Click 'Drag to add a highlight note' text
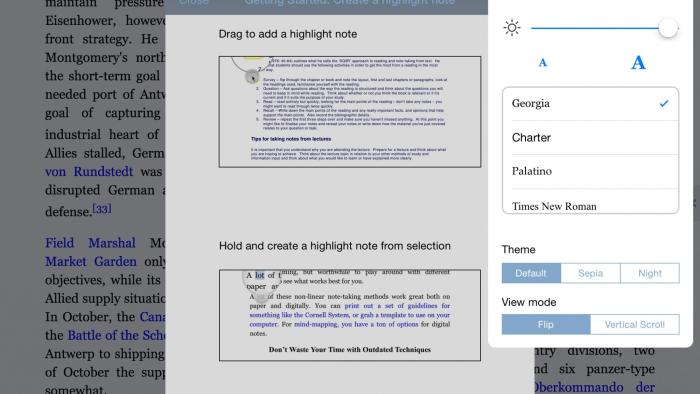Viewport: 700px width, 394px height. [x=288, y=34]
